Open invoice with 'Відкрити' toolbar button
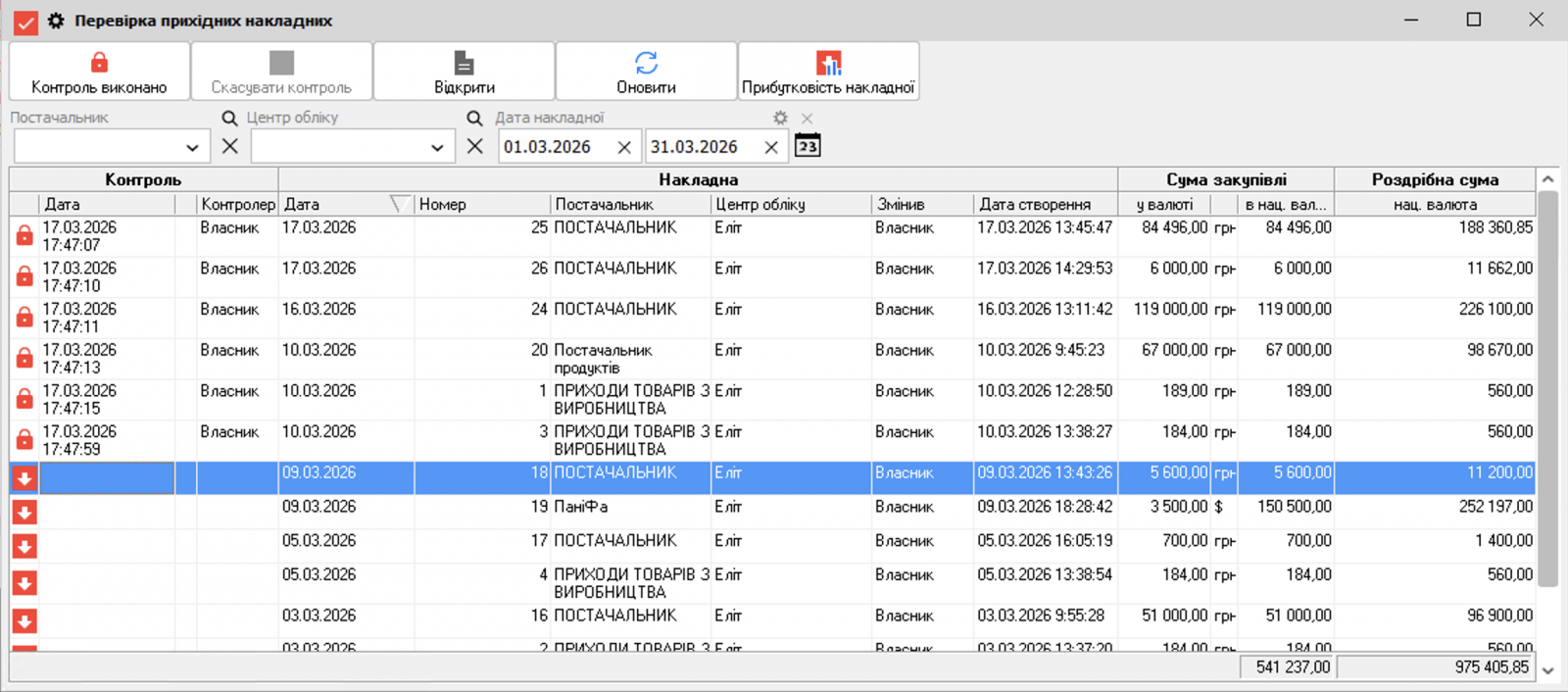Viewport: 1568px width, 692px height. click(464, 71)
